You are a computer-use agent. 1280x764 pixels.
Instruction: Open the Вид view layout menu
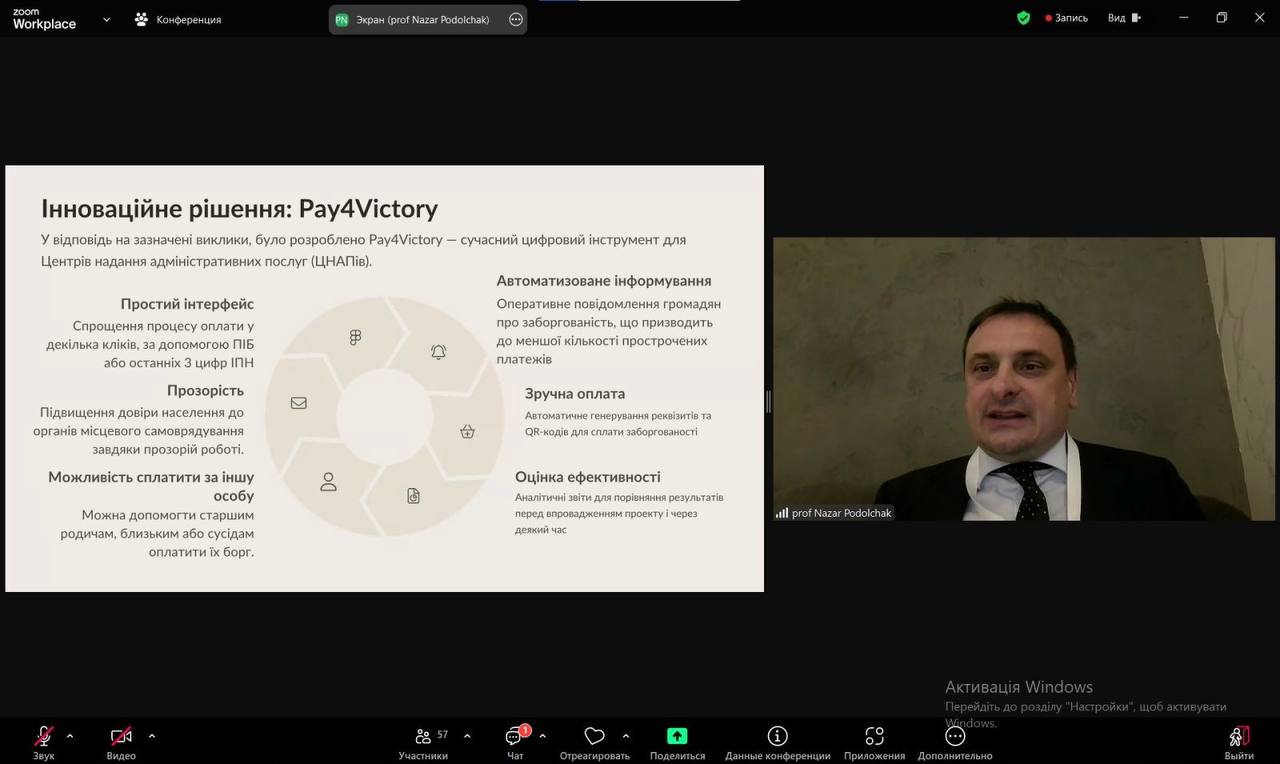[1123, 18]
